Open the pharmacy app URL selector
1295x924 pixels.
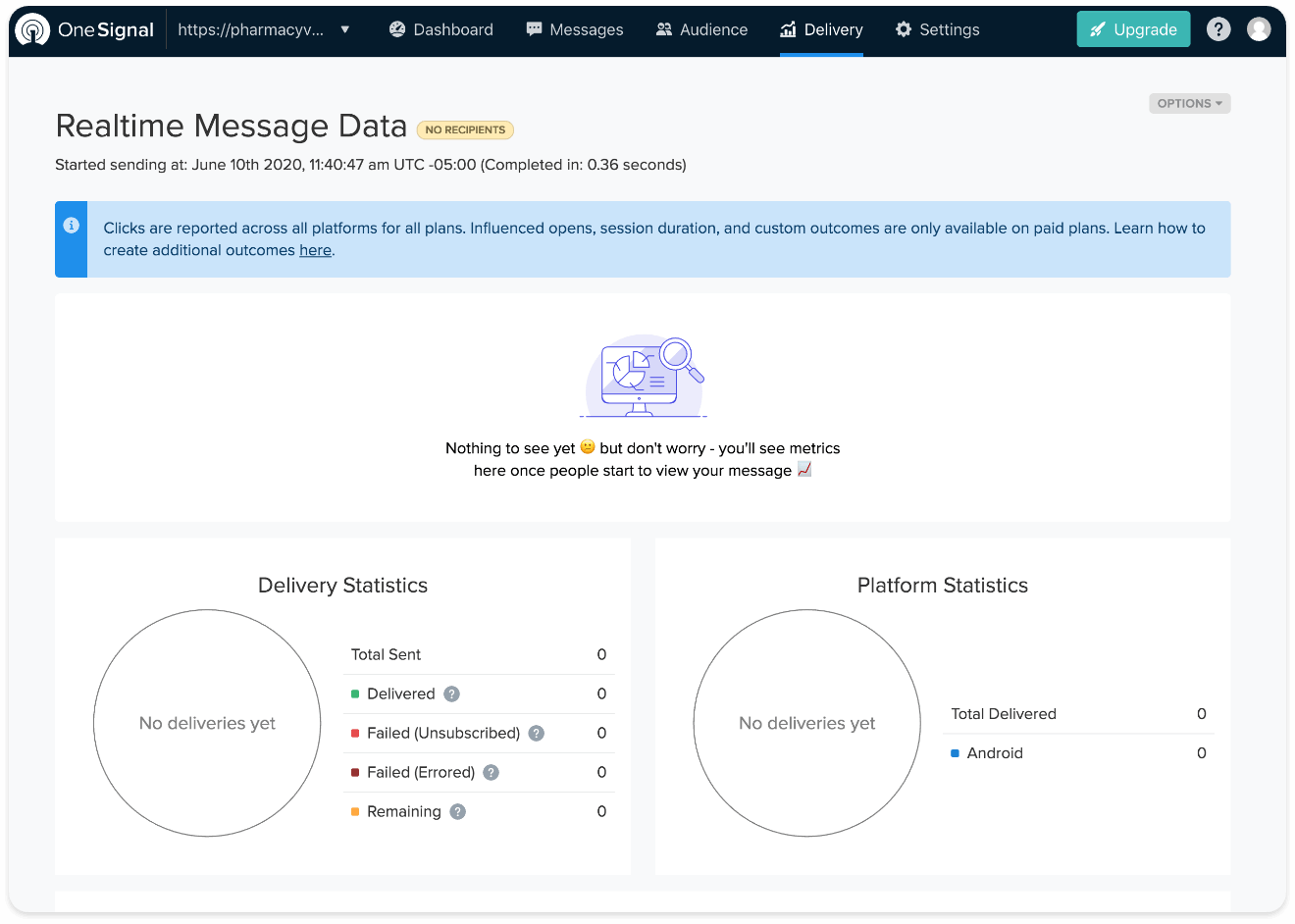[251, 29]
